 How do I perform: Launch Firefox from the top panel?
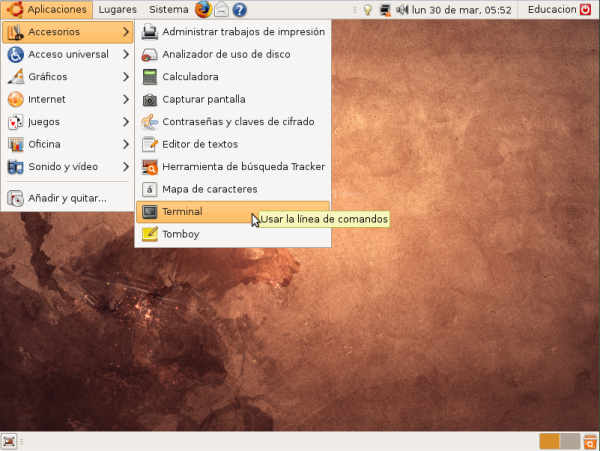pyautogui.click(x=203, y=10)
